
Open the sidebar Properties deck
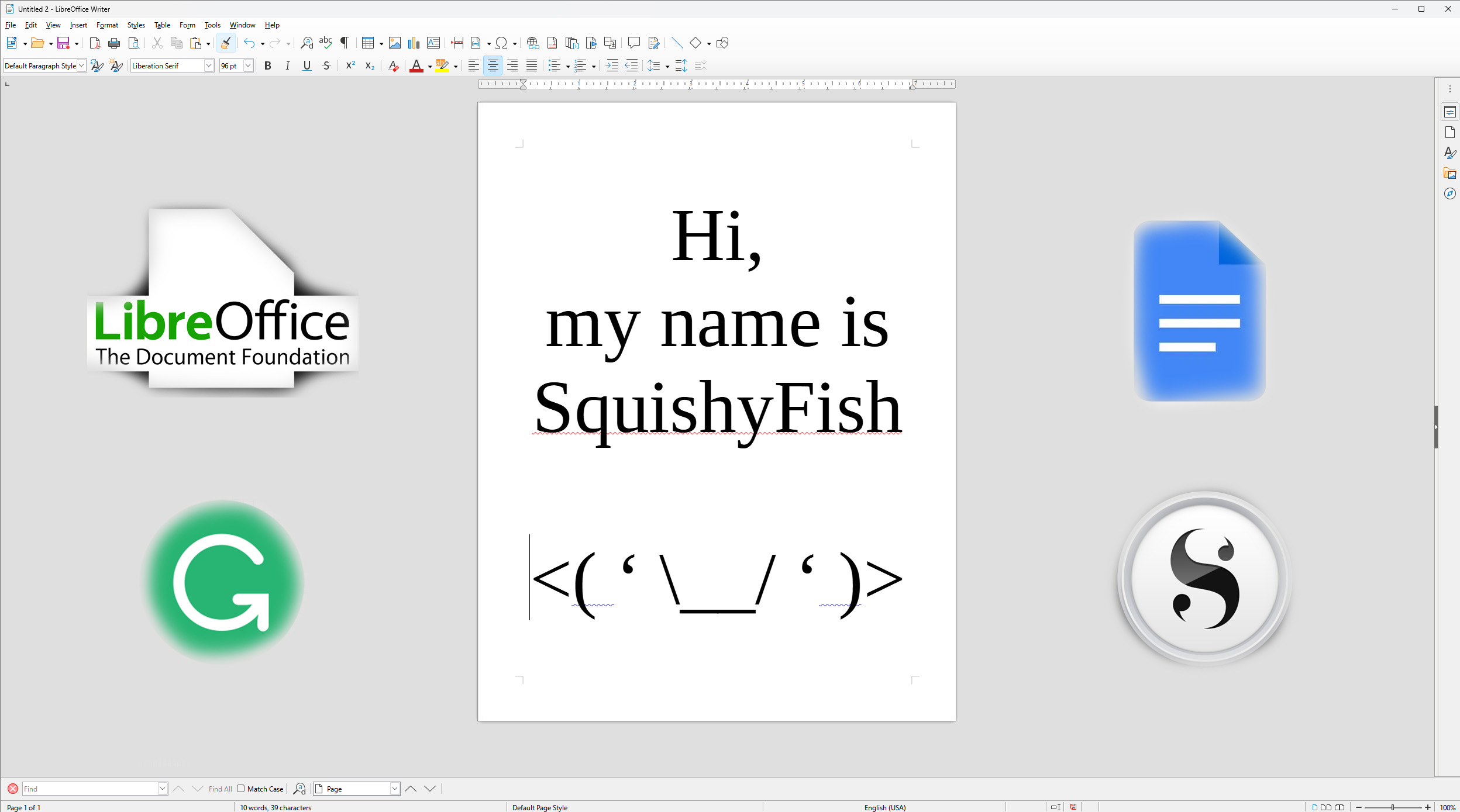click(1449, 112)
